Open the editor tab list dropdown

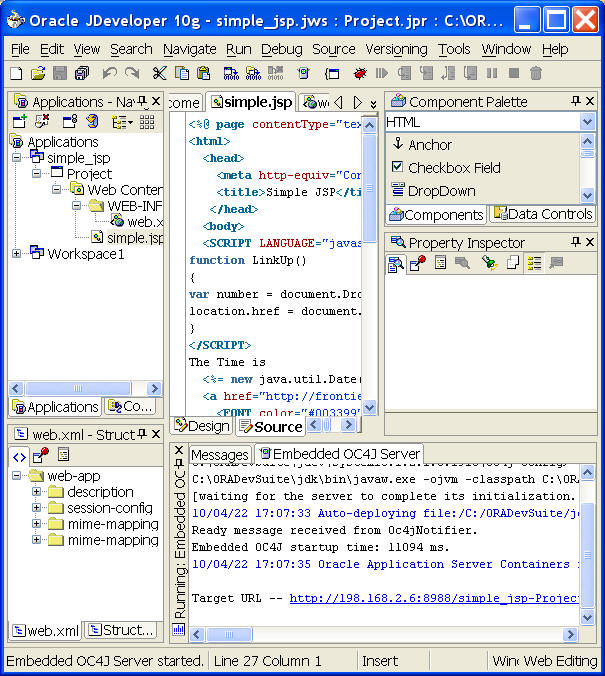[x=373, y=103]
